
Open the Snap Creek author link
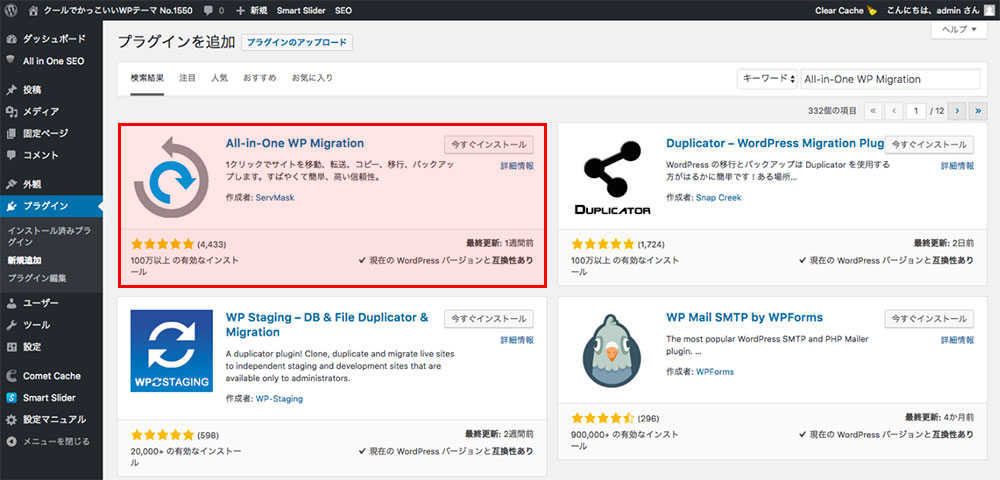click(719, 198)
